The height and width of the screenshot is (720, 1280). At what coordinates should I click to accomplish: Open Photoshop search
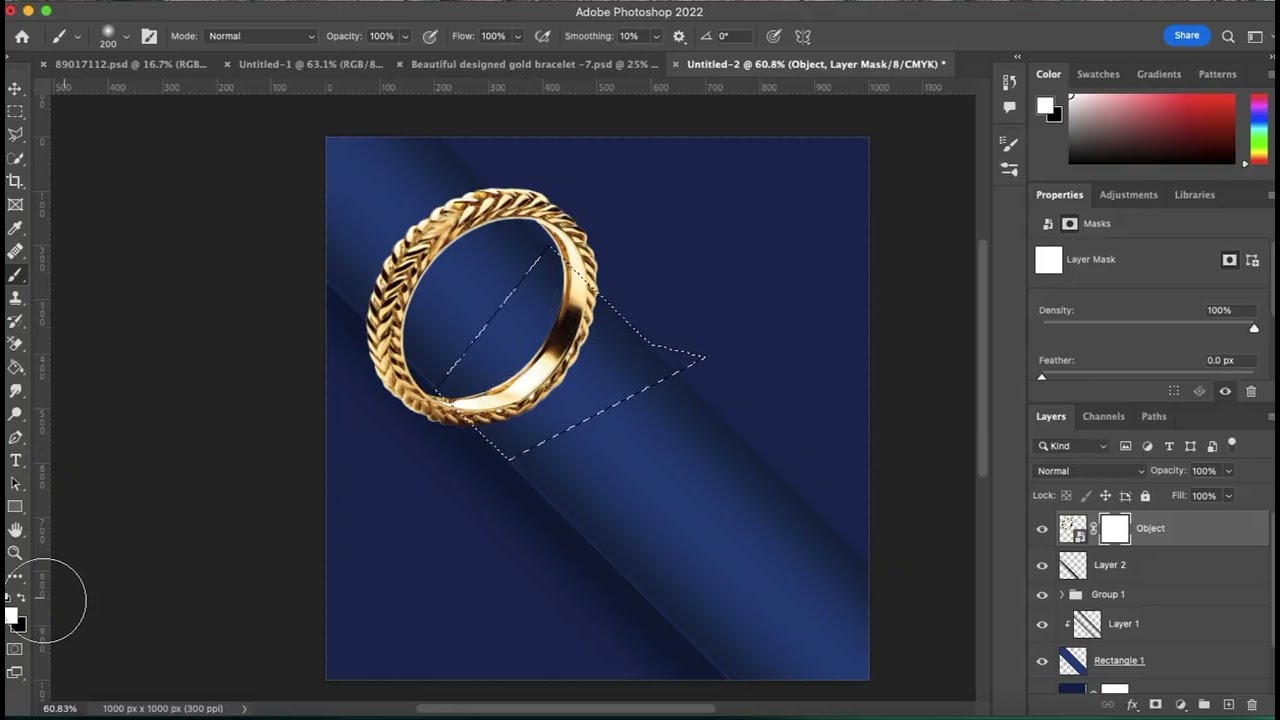point(1228,36)
